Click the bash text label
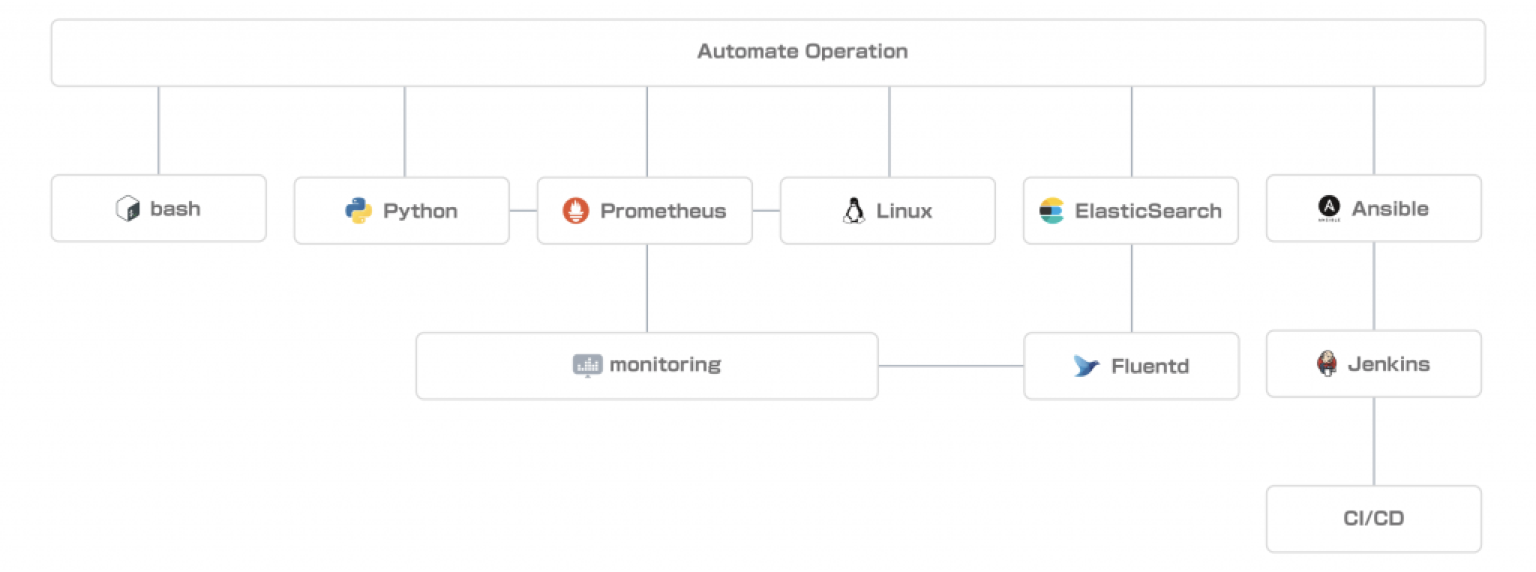The height and width of the screenshot is (572, 1536). coord(175,209)
